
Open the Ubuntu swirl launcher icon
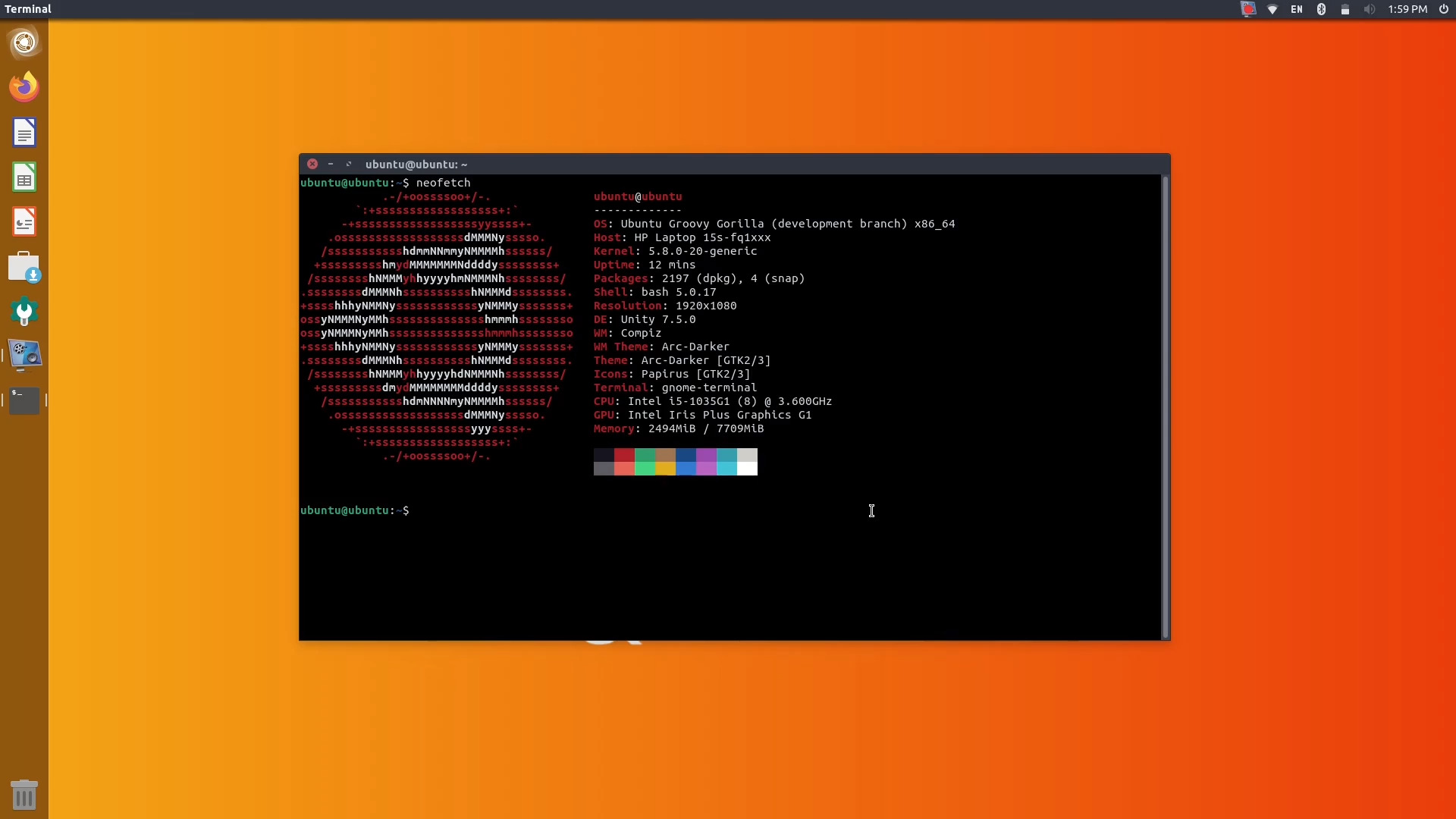[24, 43]
